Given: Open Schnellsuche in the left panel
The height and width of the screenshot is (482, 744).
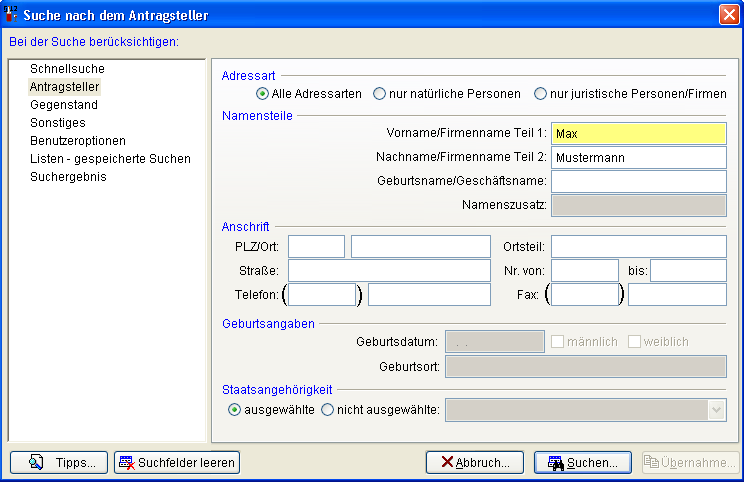Looking at the screenshot, I should pos(67,69).
